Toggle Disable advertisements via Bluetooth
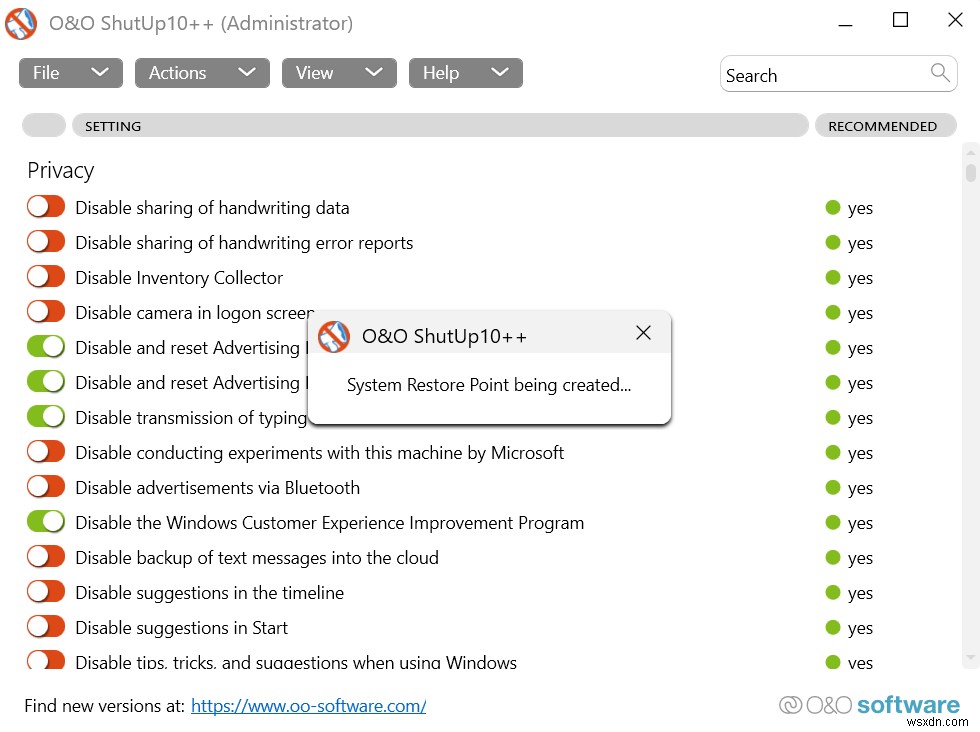This screenshot has height=732, width=980. click(46, 487)
